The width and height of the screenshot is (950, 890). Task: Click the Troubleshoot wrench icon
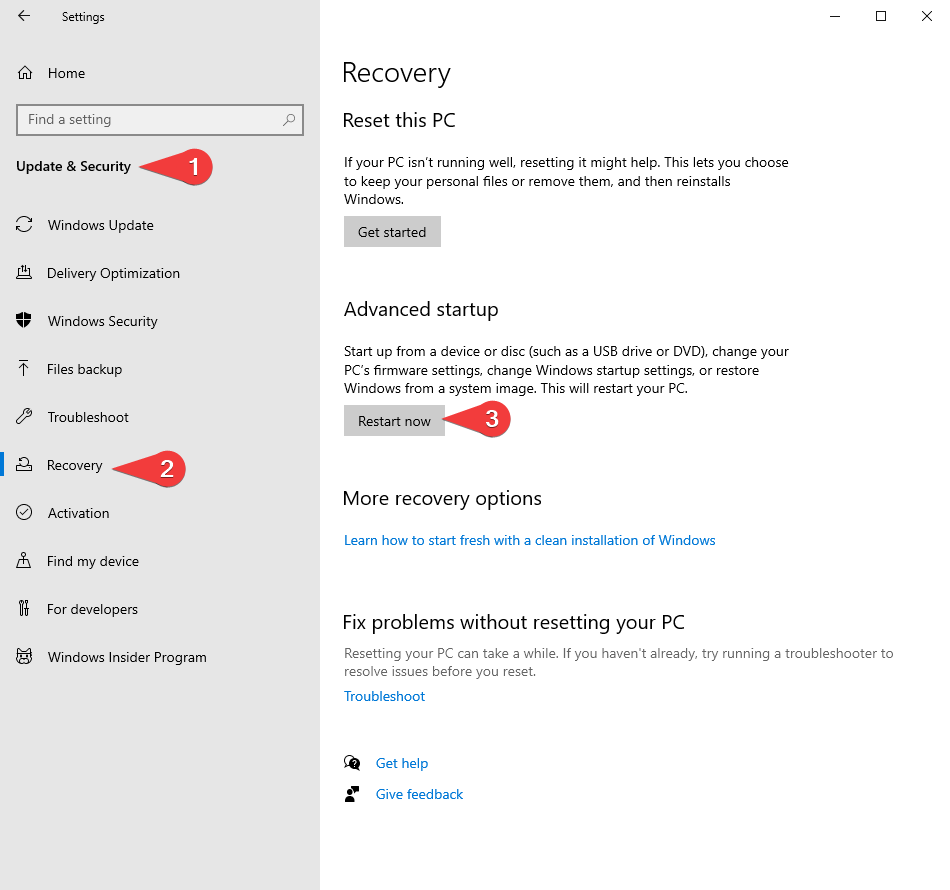(x=25, y=417)
